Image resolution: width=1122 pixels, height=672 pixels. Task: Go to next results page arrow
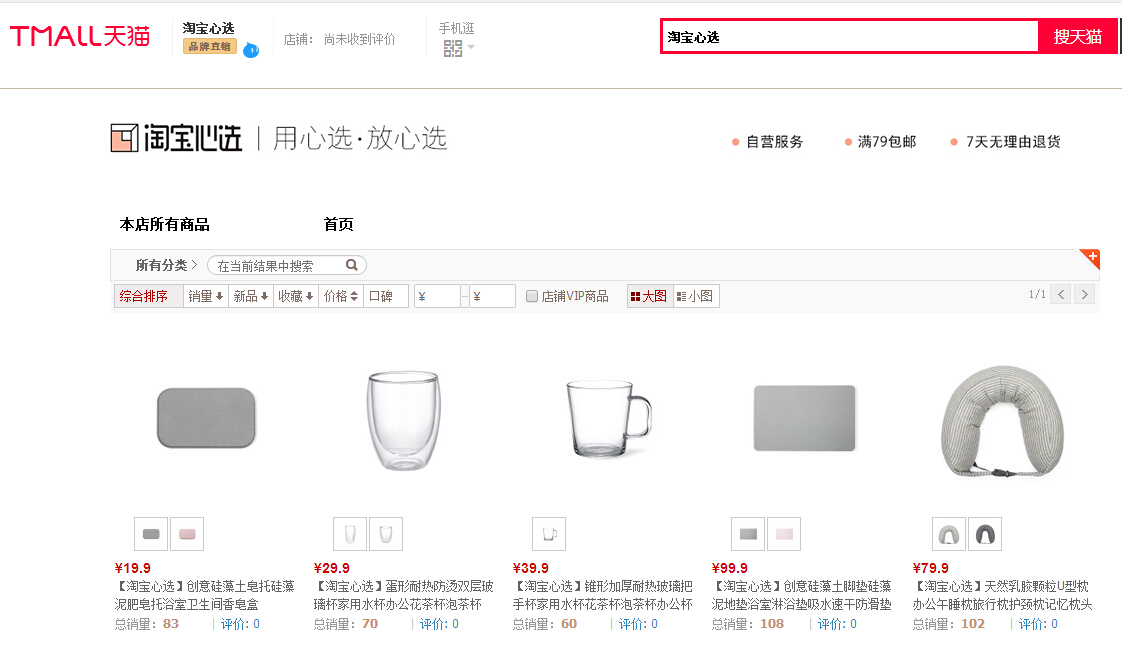click(1084, 295)
